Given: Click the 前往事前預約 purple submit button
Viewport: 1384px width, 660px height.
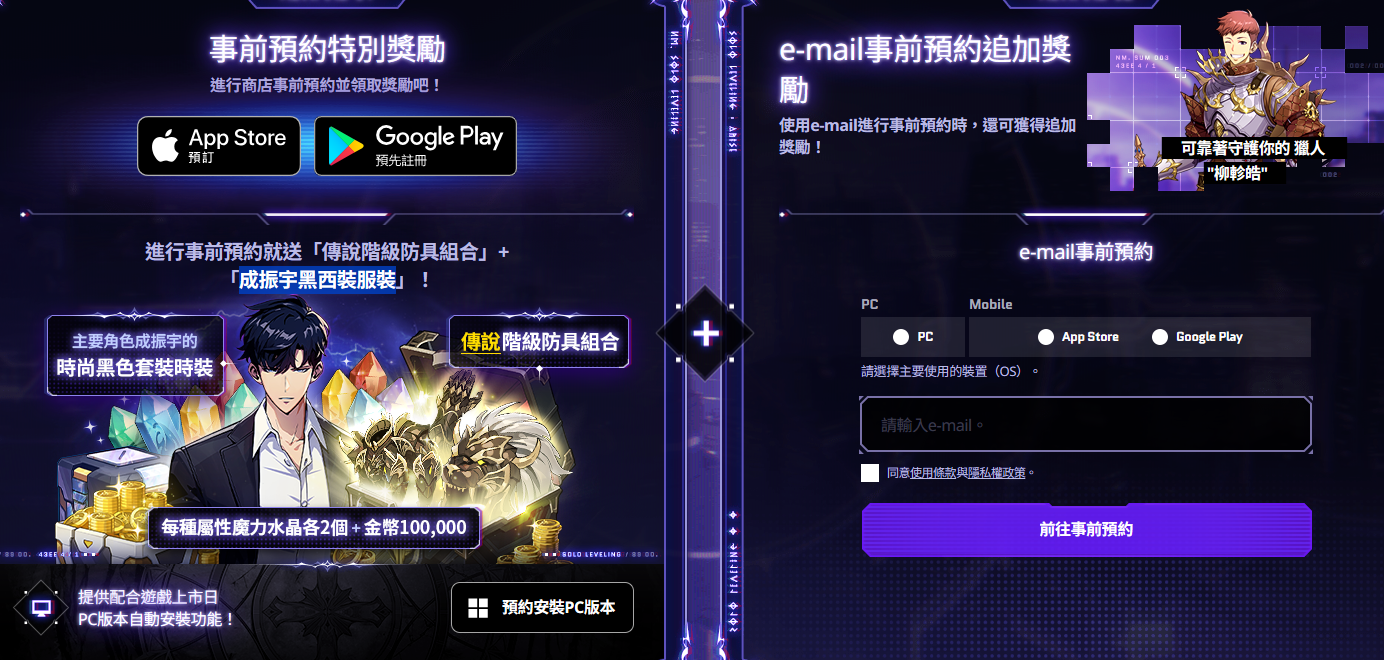Looking at the screenshot, I should pos(1086,530).
